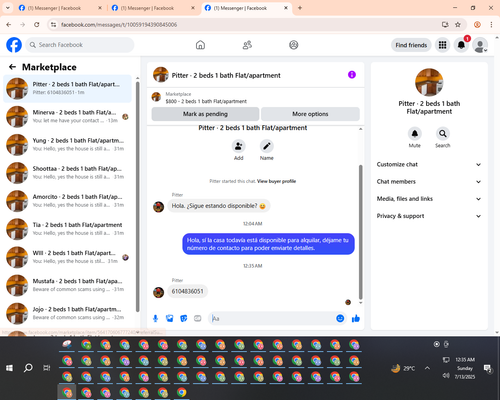500x400 pixels.
Task: Open the Windows Action Center notifications
Action: pos(488,368)
